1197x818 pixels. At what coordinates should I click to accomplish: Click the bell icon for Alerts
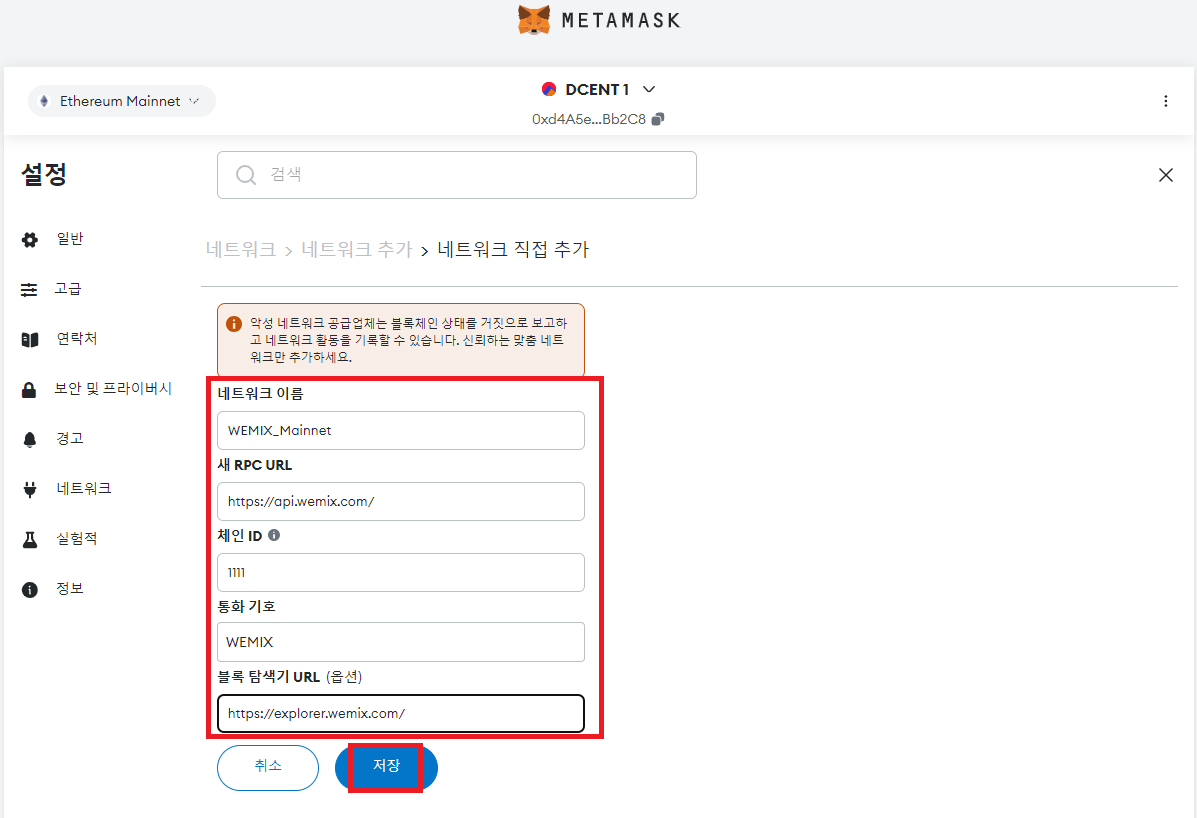coord(30,440)
